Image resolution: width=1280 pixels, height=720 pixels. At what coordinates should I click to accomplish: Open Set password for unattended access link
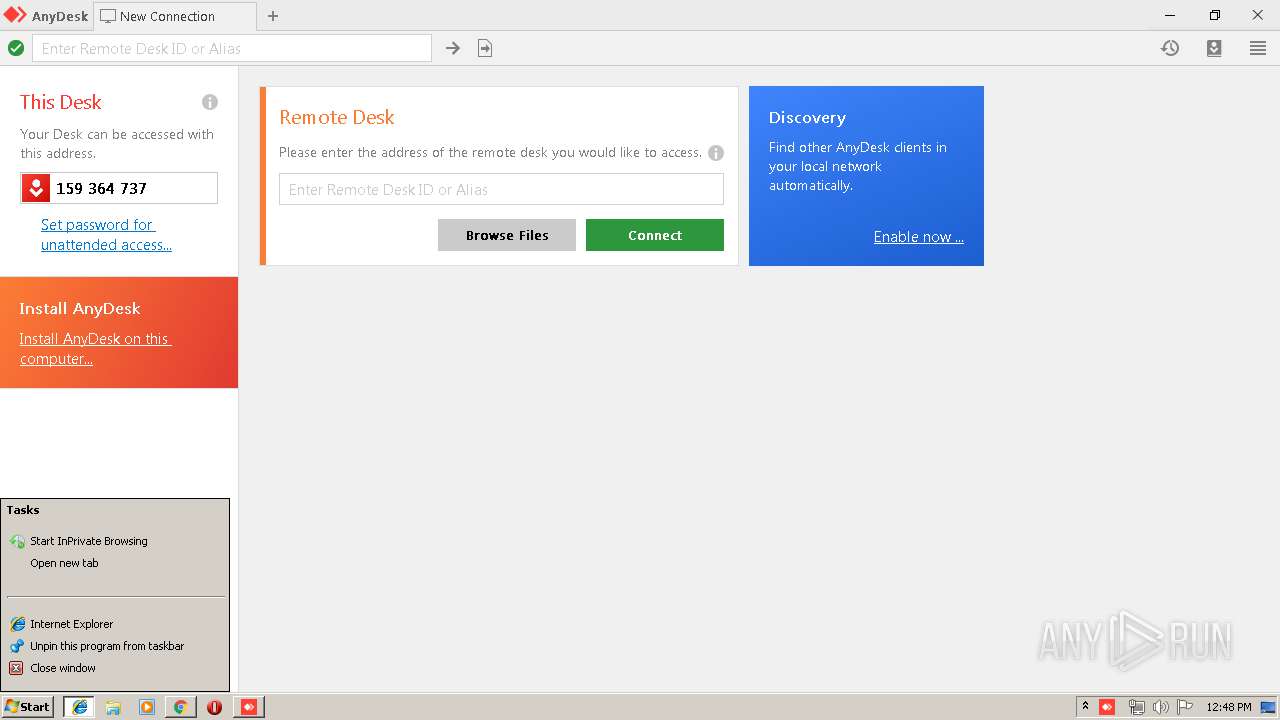point(106,235)
